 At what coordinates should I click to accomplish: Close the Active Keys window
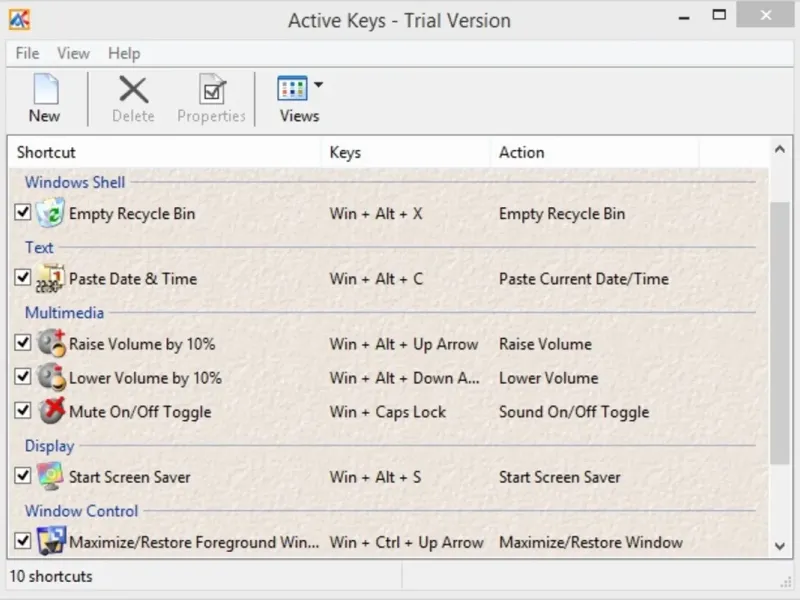pos(765,15)
